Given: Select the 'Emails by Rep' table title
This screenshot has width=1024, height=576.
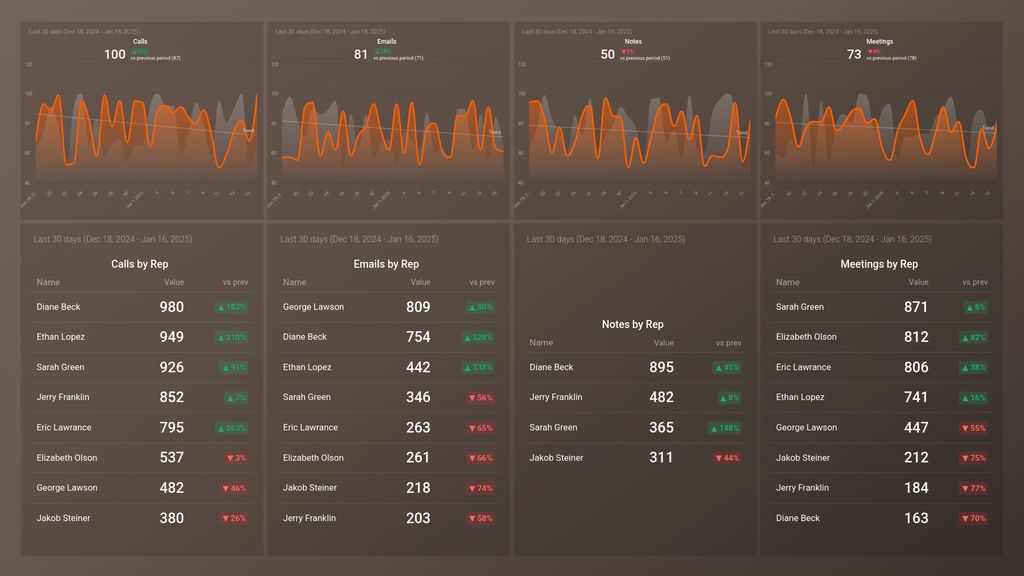Looking at the screenshot, I should [386, 264].
